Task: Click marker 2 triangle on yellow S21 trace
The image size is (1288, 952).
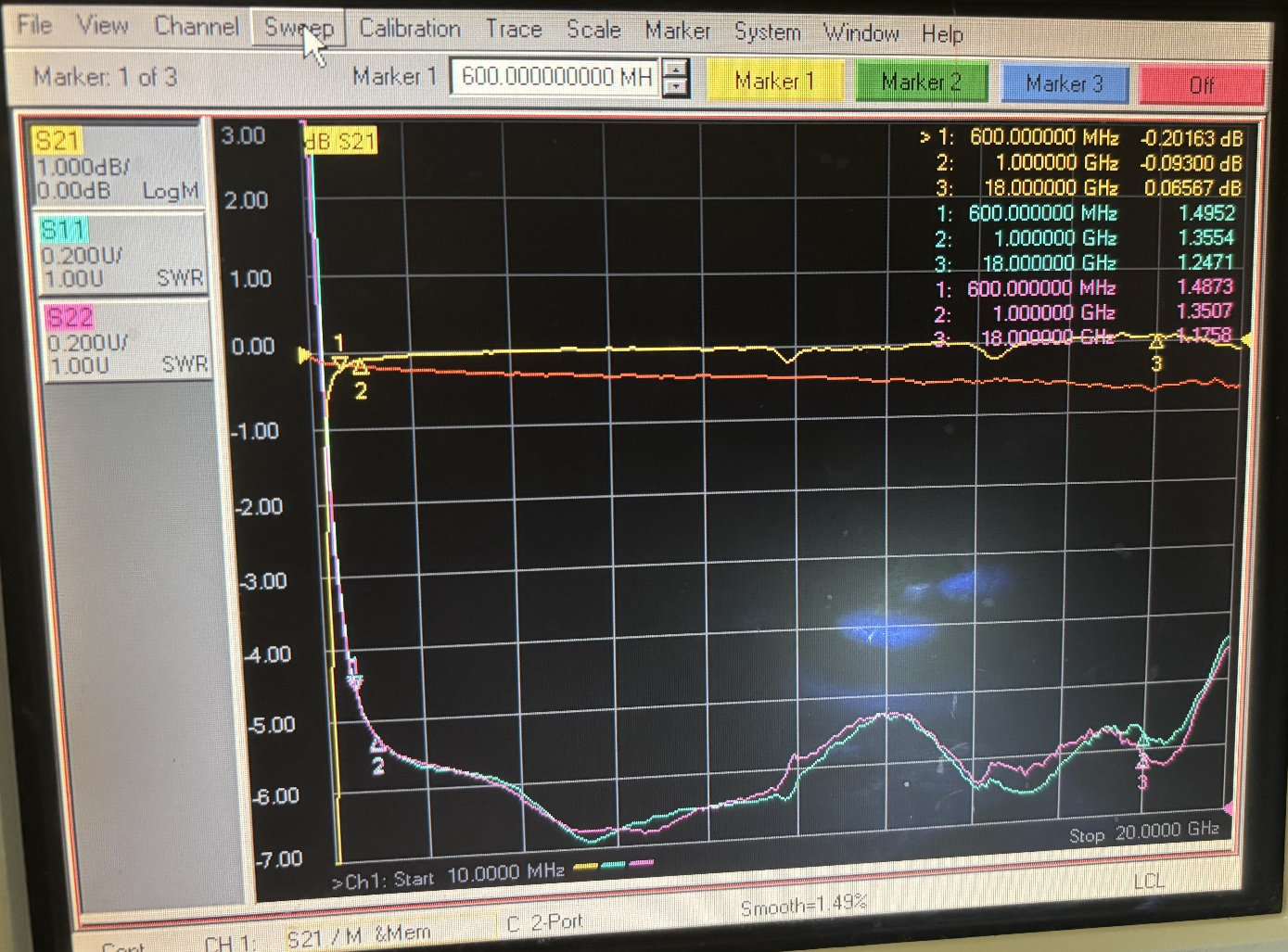Action: pyautogui.click(x=360, y=370)
